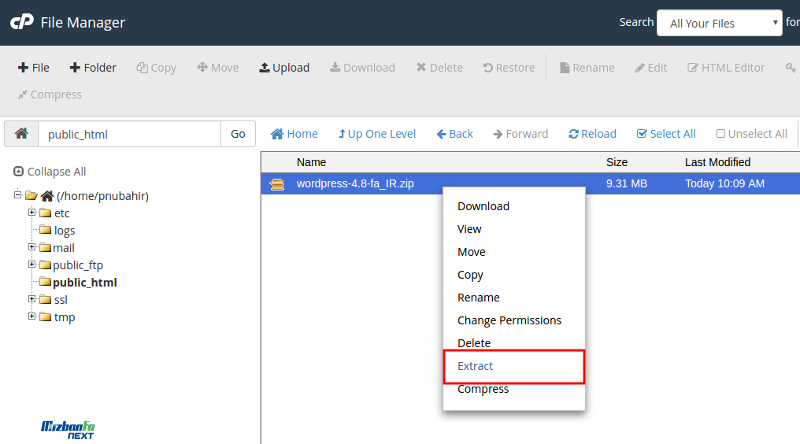The height and width of the screenshot is (444, 800).
Task: Reload the file listing
Action: 592,134
